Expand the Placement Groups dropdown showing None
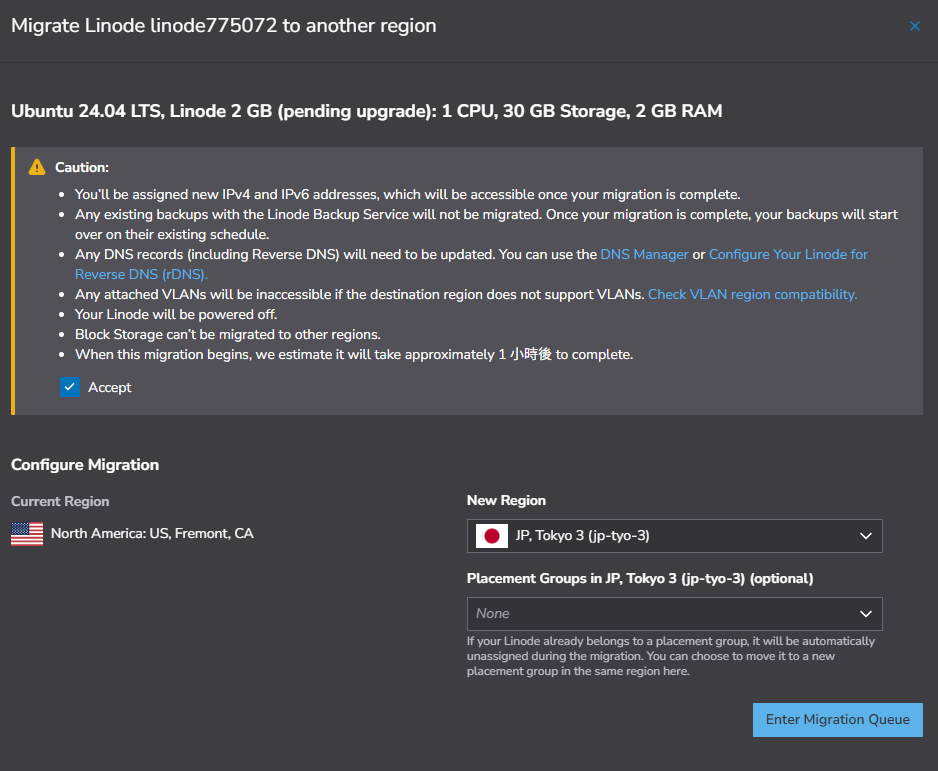Image resolution: width=938 pixels, height=771 pixels. (674, 613)
